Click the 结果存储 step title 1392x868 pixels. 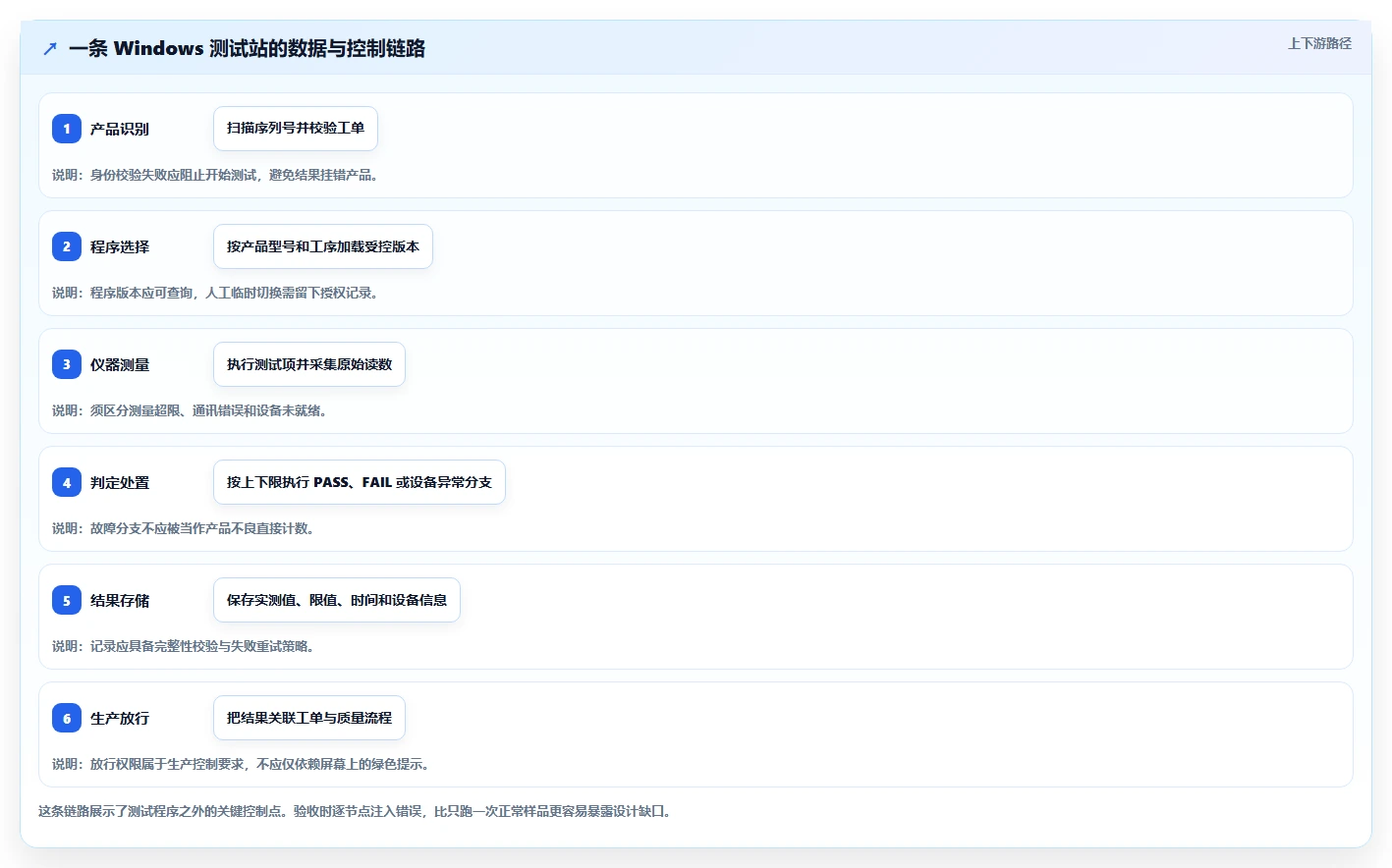(x=120, y=600)
